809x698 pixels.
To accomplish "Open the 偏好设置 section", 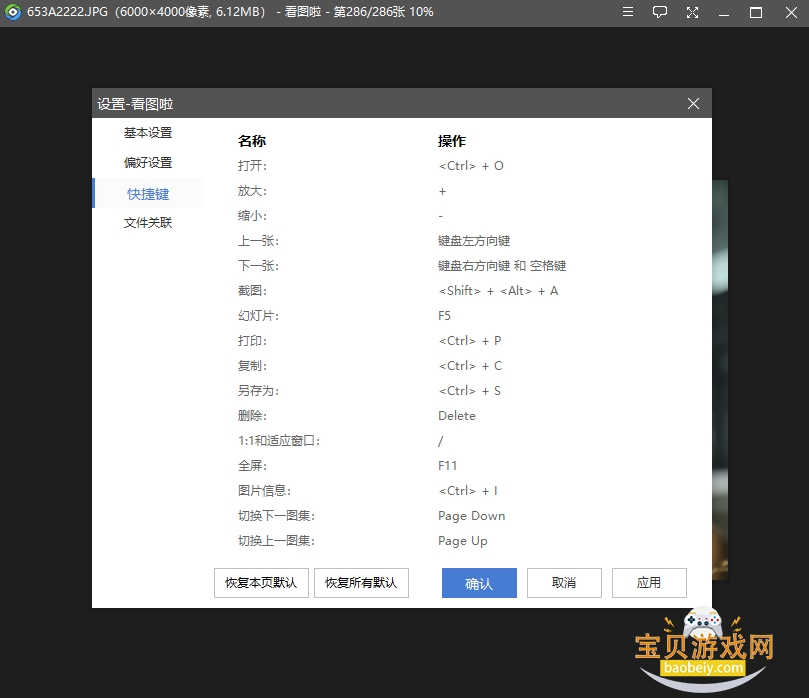I will 148,163.
